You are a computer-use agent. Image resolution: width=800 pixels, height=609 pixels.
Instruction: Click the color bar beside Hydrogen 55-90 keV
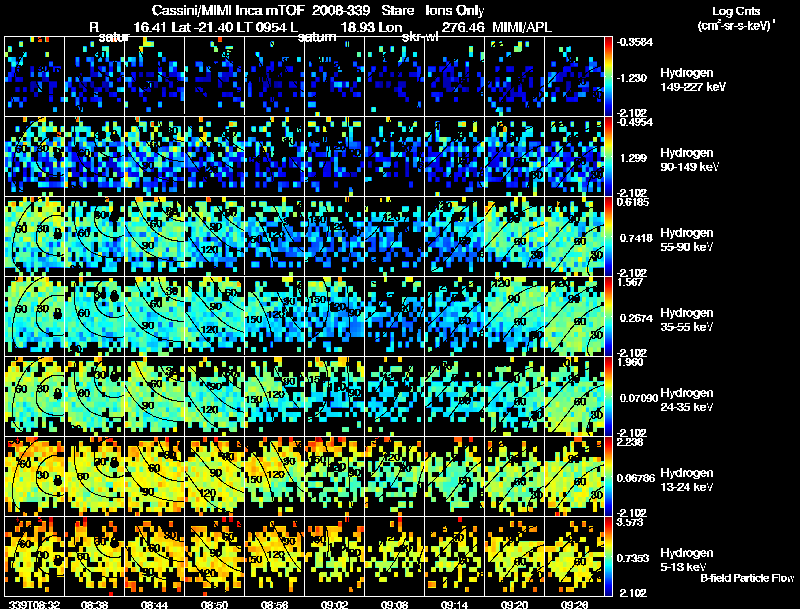608,237
